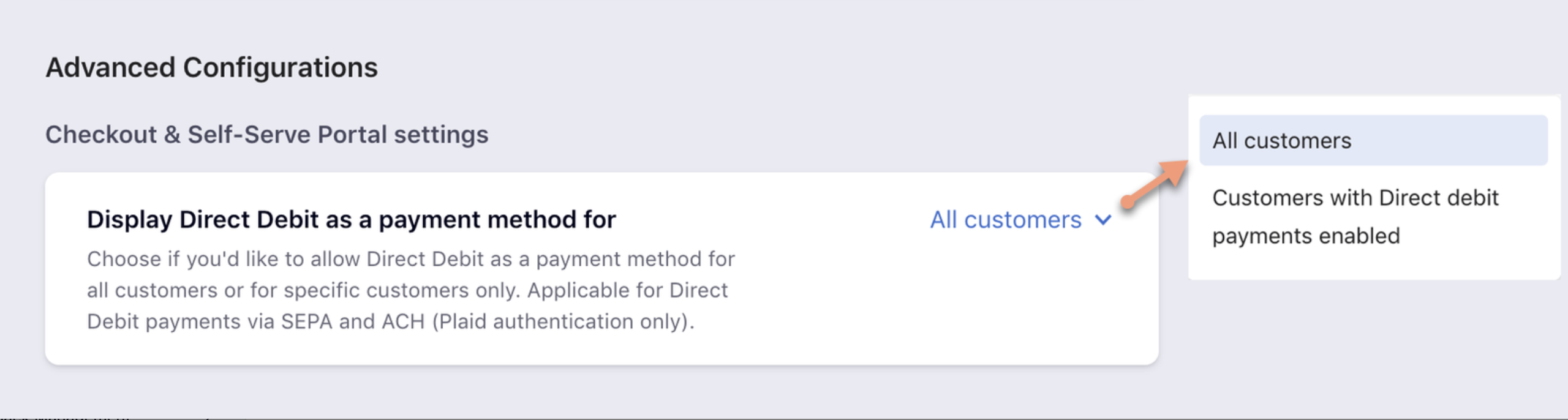Click the word SEPA in the description
The image size is (1568, 420).
pyautogui.click(x=306, y=321)
